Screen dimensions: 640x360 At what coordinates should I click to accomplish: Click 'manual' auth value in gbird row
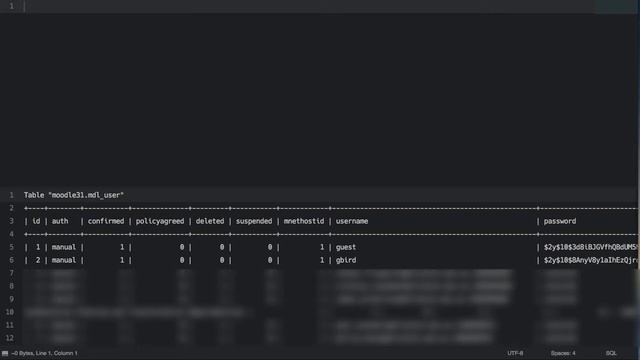tap(64, 260)
